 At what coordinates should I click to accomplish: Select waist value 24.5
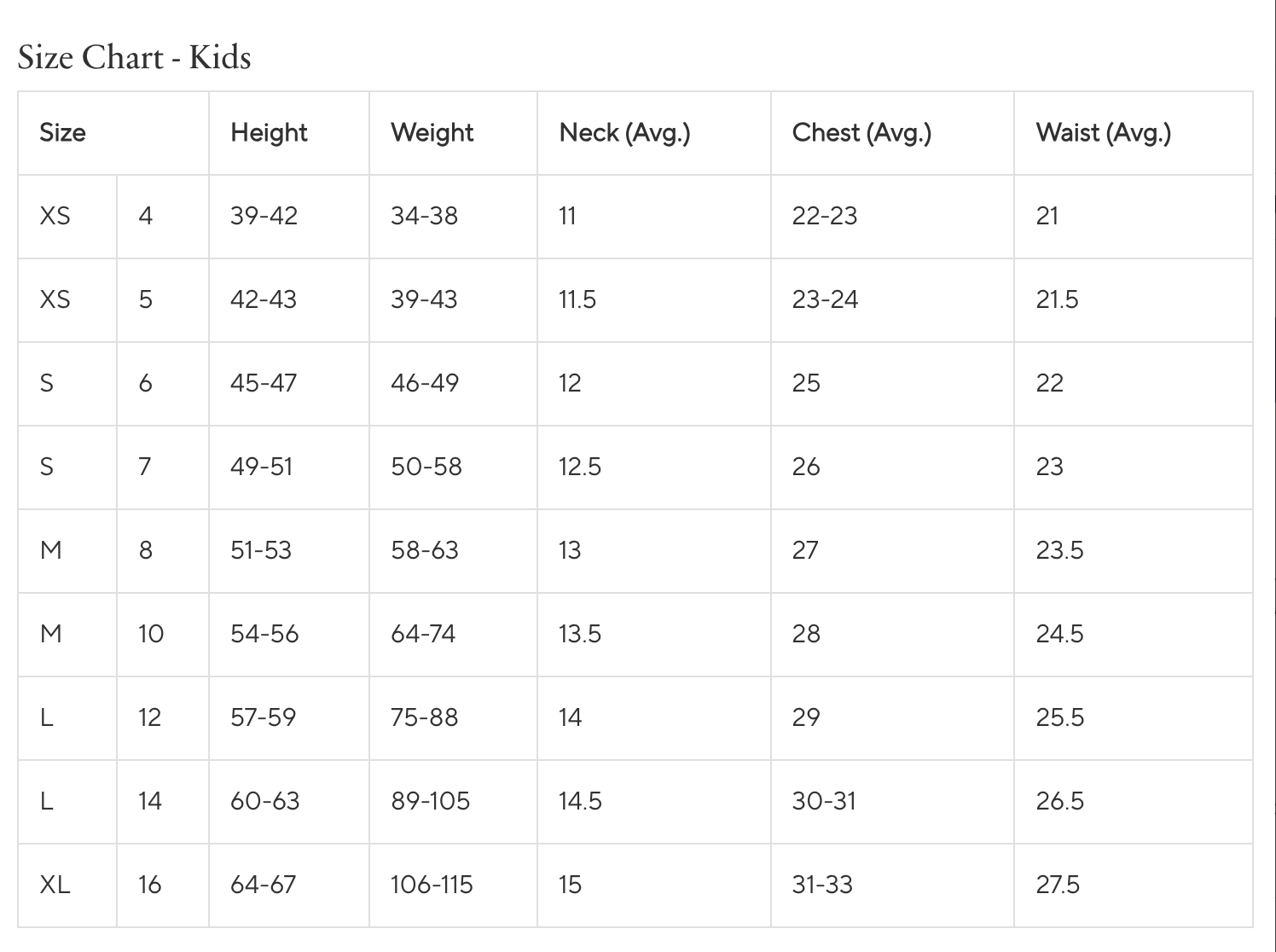coord(1059,634)
